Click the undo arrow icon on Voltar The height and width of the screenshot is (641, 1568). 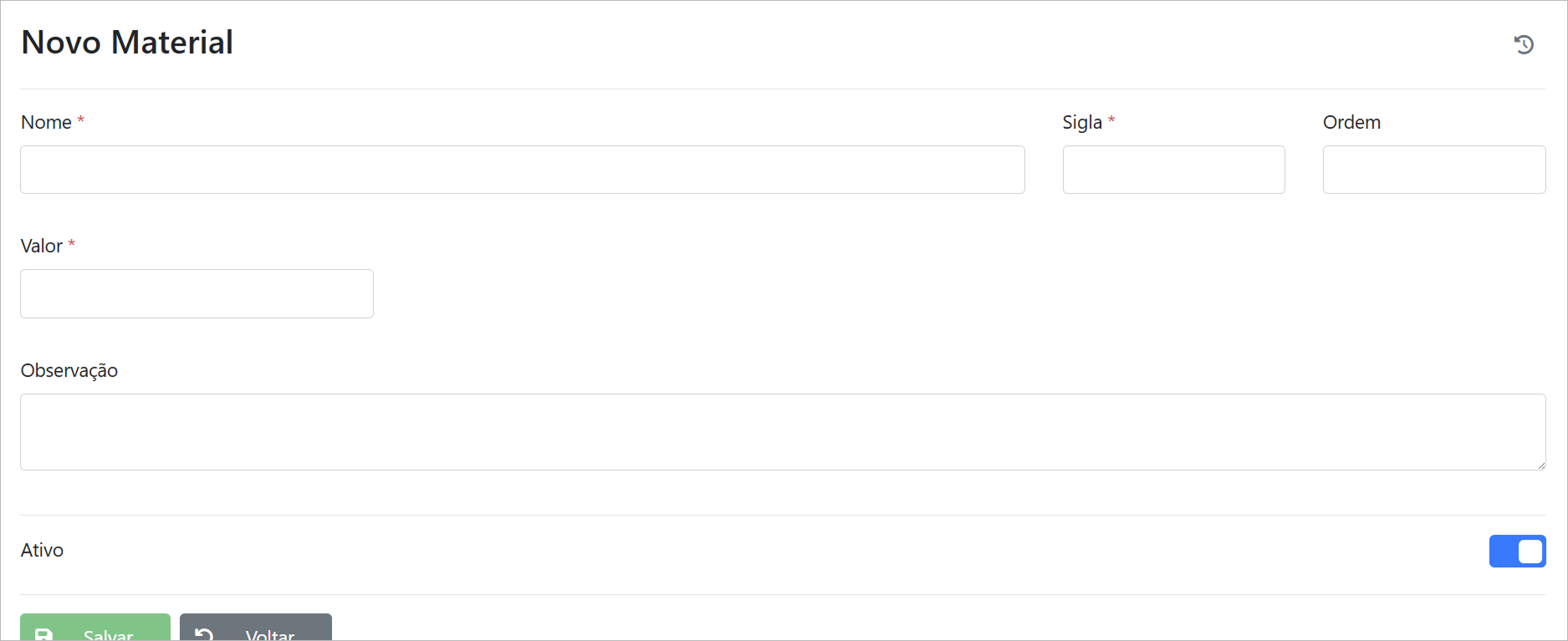click(x=204, y=634)
